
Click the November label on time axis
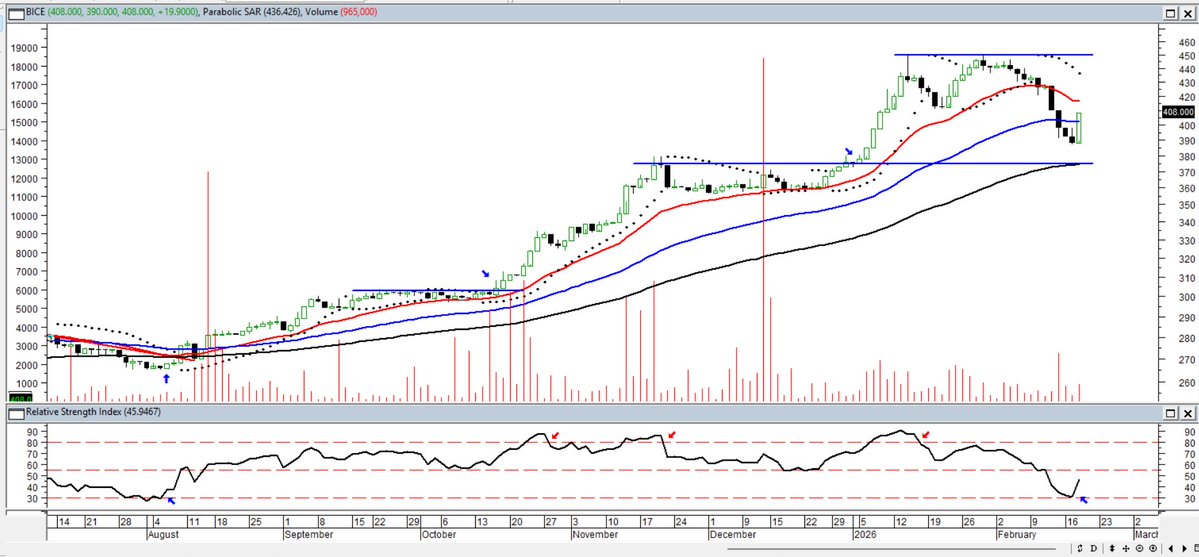[x=596, y=535]
